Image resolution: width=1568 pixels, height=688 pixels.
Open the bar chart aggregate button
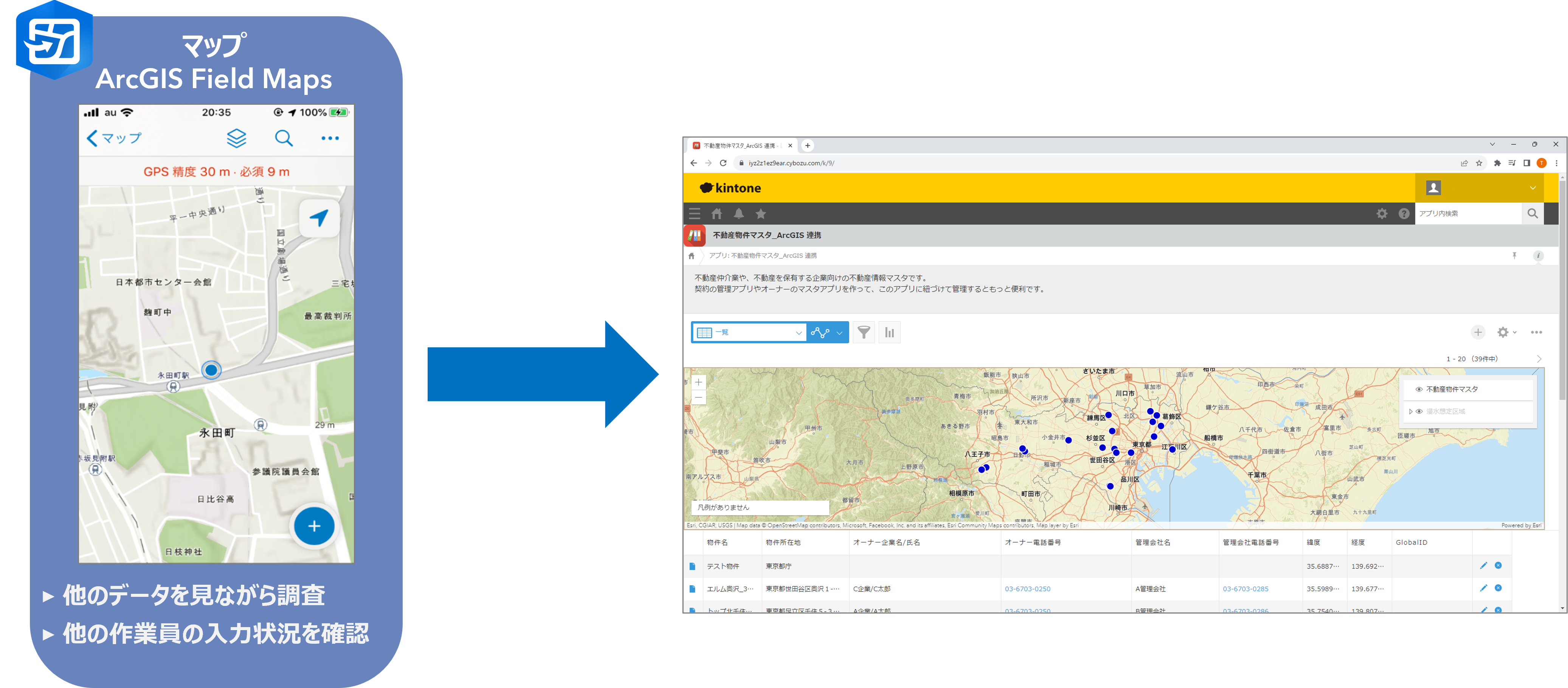click(x=889, y=332)
